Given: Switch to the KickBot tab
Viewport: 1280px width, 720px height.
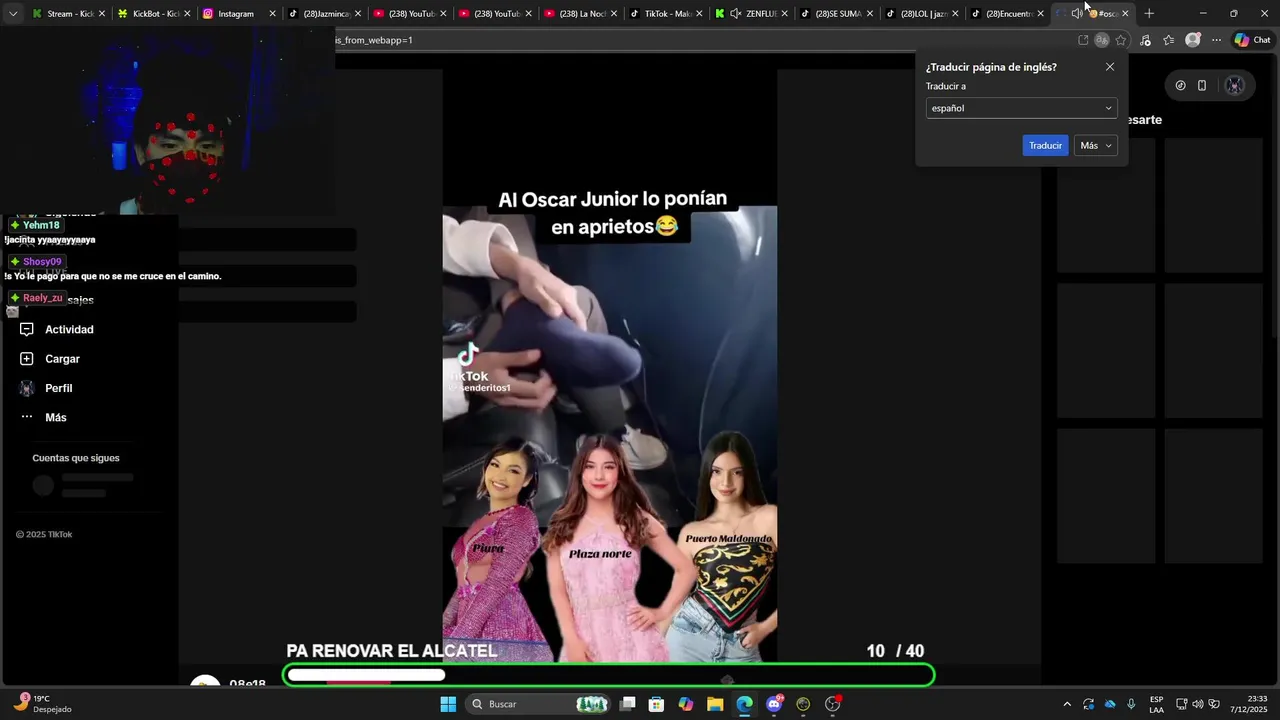Looking at the screenshot, I should tap(154, 13).
